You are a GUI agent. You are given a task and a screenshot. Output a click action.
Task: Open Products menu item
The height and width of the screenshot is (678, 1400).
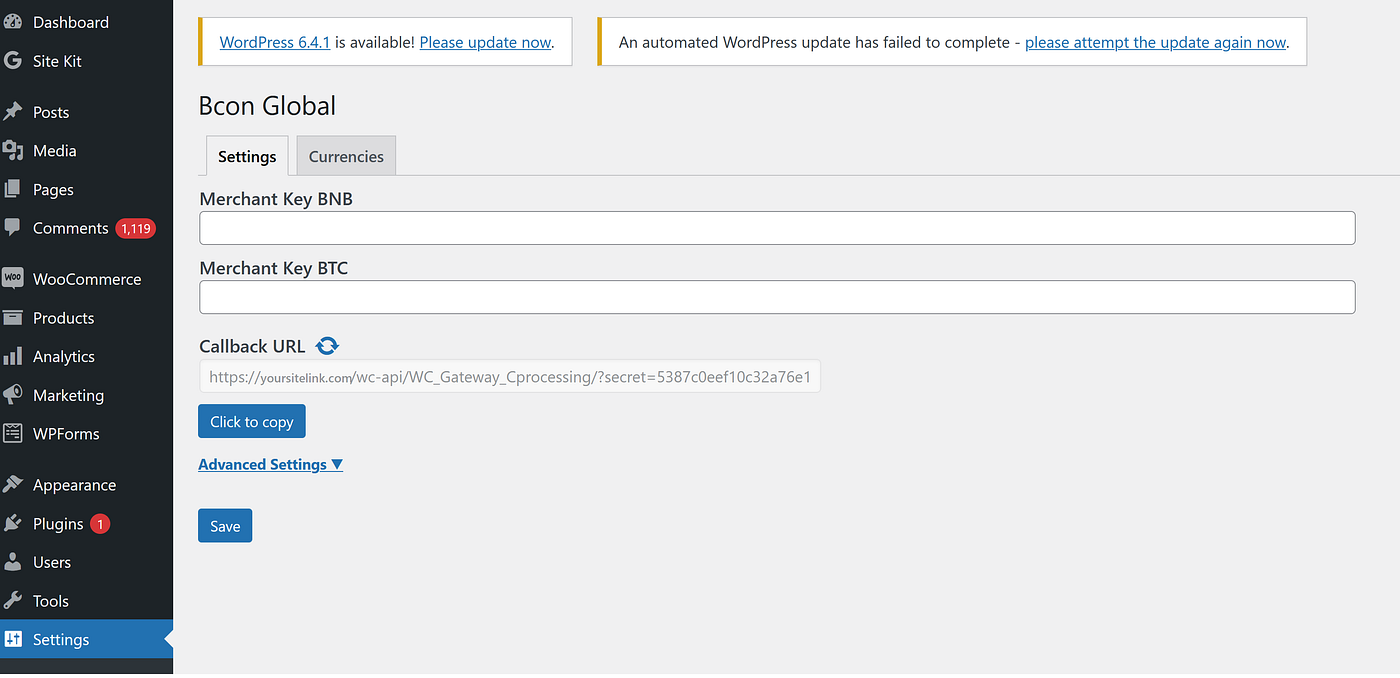pos(63,318)
